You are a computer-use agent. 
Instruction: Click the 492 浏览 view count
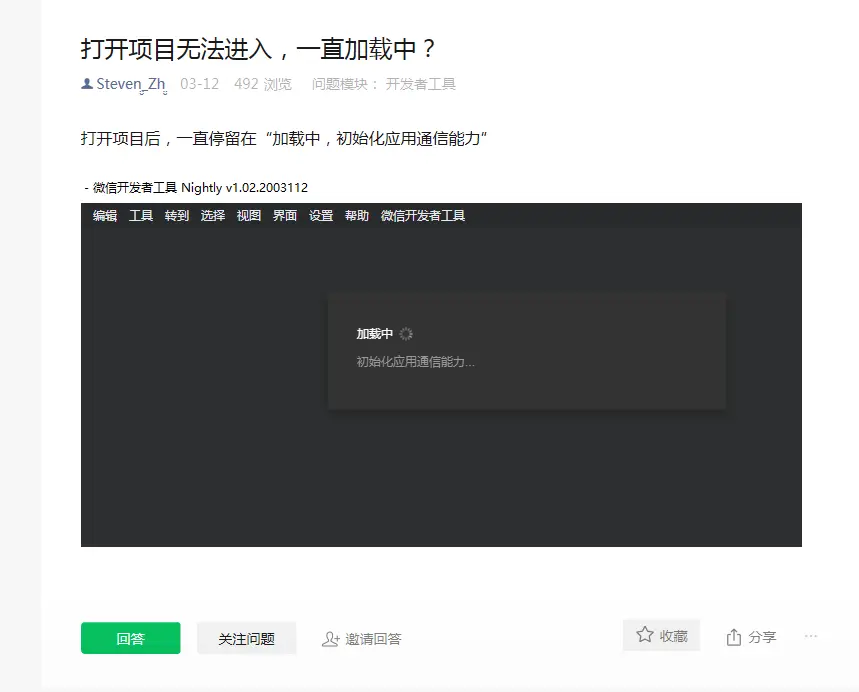(263, 84)
